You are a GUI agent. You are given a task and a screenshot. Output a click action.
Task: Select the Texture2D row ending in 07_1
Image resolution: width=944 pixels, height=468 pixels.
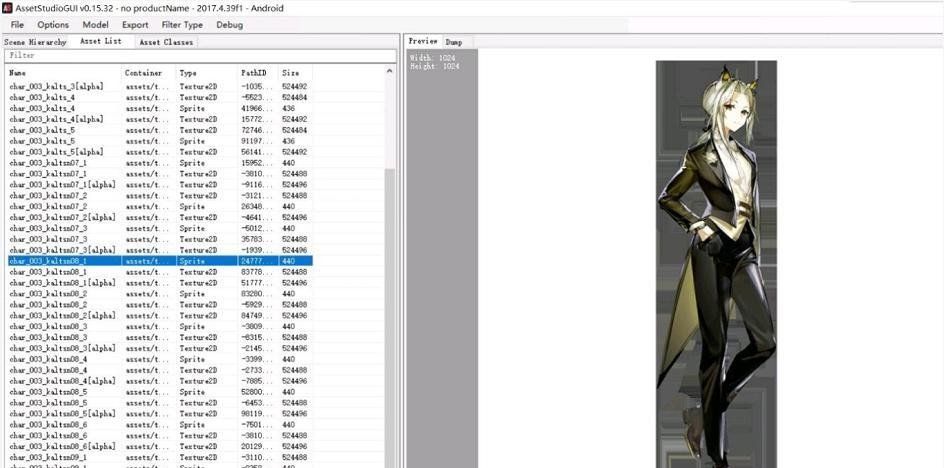[x=160, y=174]
